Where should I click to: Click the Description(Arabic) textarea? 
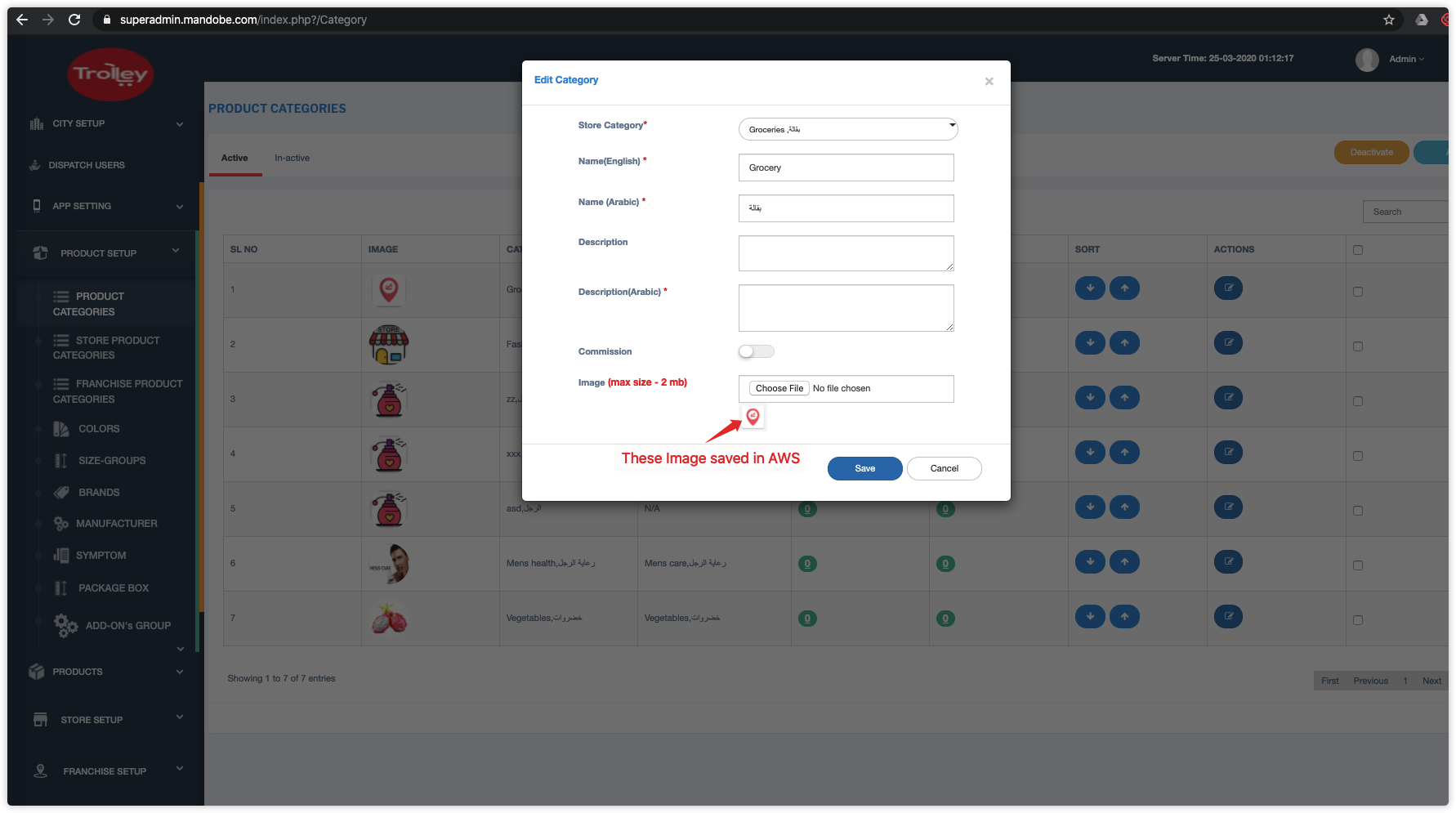846,308
